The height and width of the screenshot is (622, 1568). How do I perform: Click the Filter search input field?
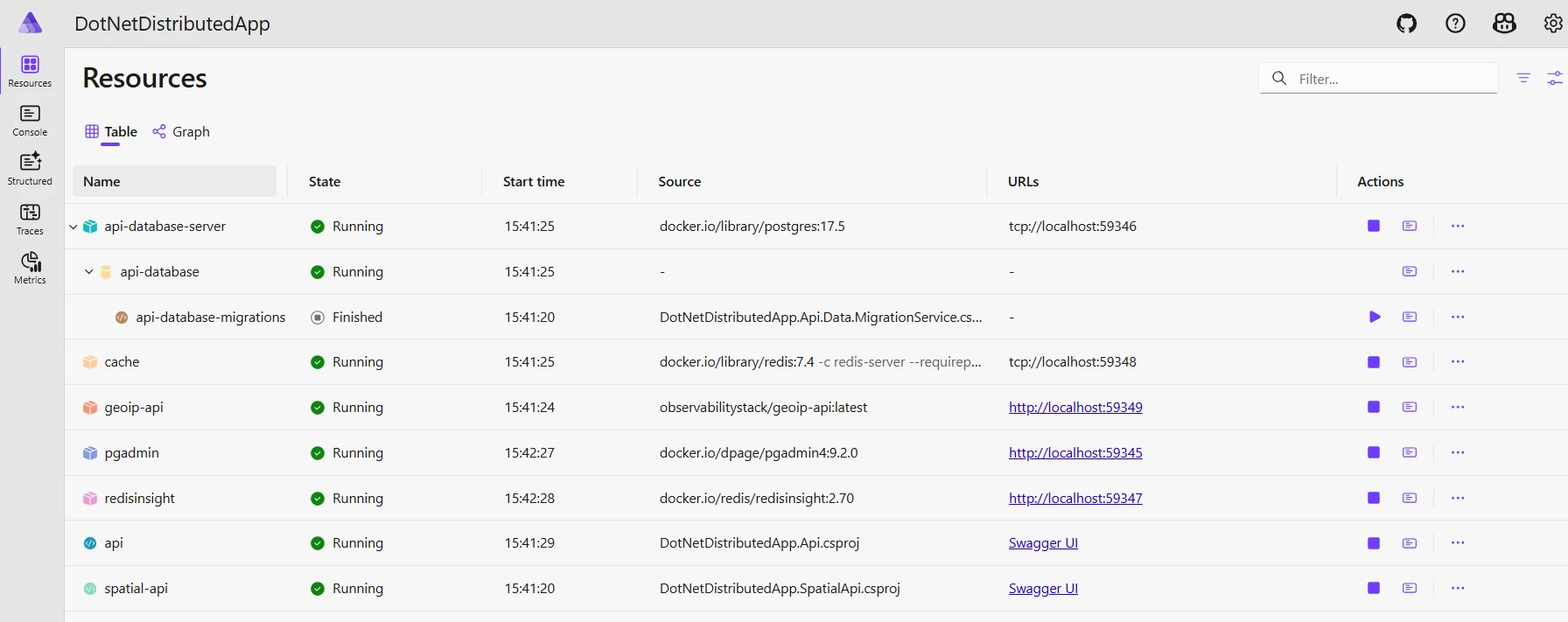[1391, 79]
